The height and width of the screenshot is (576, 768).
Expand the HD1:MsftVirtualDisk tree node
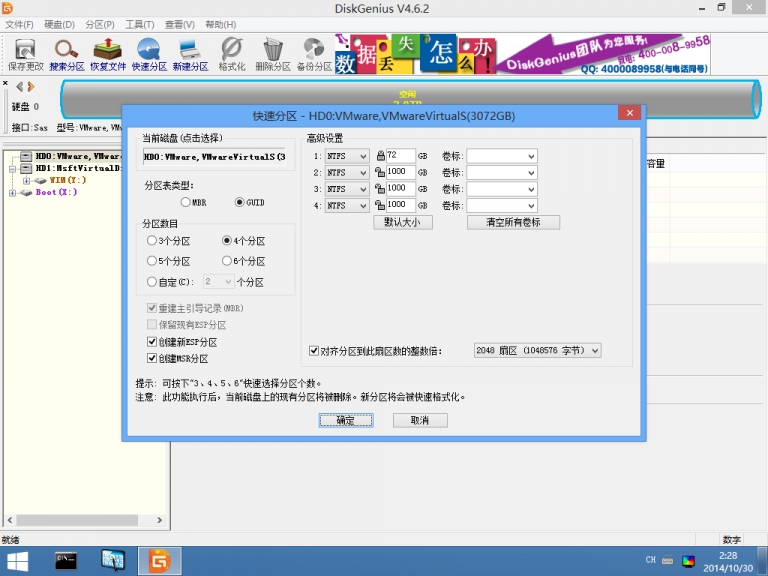[12, 168]
